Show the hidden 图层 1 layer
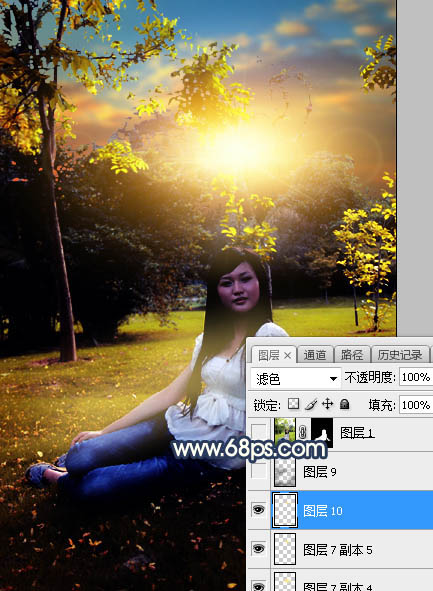This screenshot has height=591, width=433. [259, 432]
